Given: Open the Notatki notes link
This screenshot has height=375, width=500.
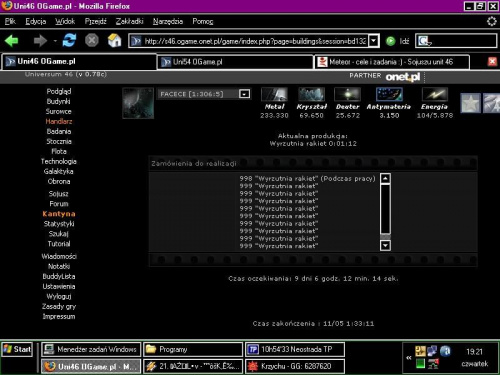Looking at the screenshot, I should coord(59,266).
